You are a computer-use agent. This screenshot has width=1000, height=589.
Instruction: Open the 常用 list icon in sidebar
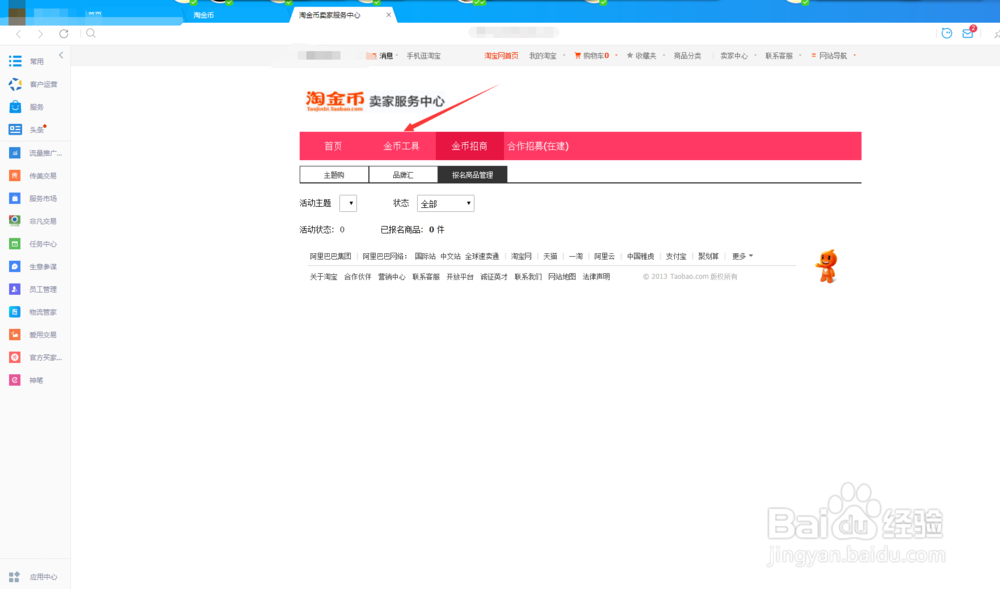15,61
